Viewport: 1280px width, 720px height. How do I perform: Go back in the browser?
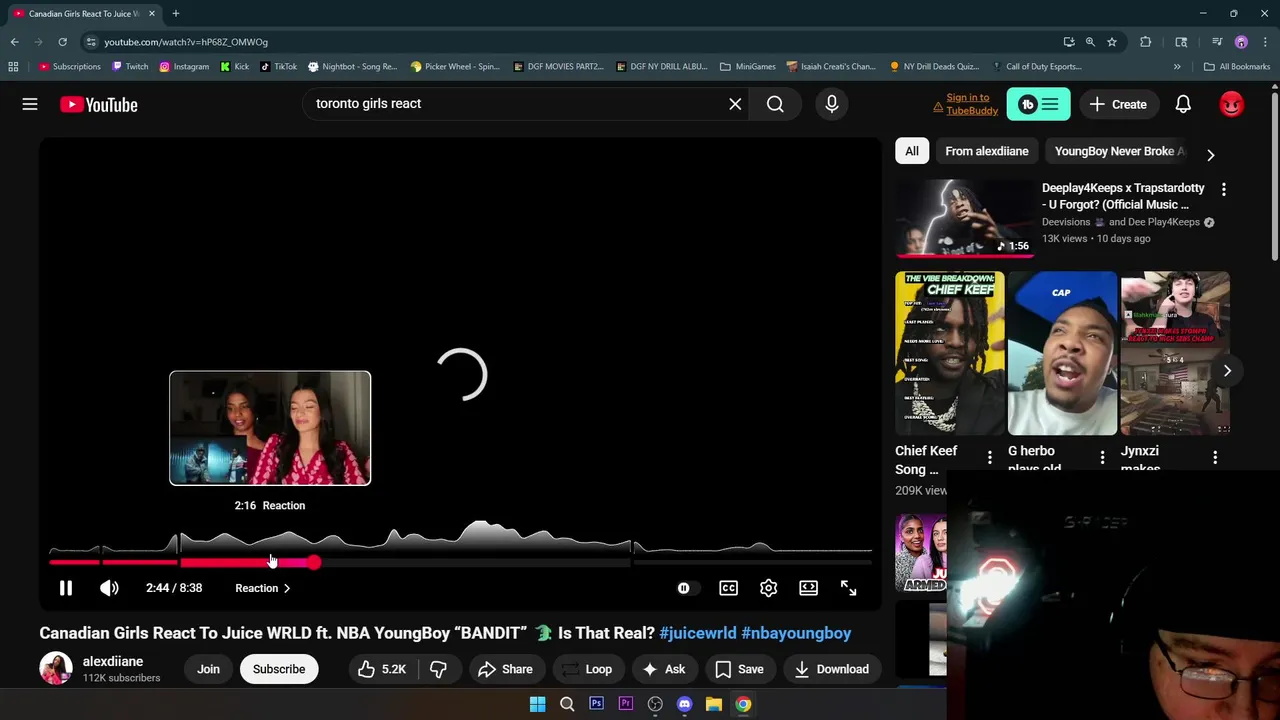click(14, 42)
